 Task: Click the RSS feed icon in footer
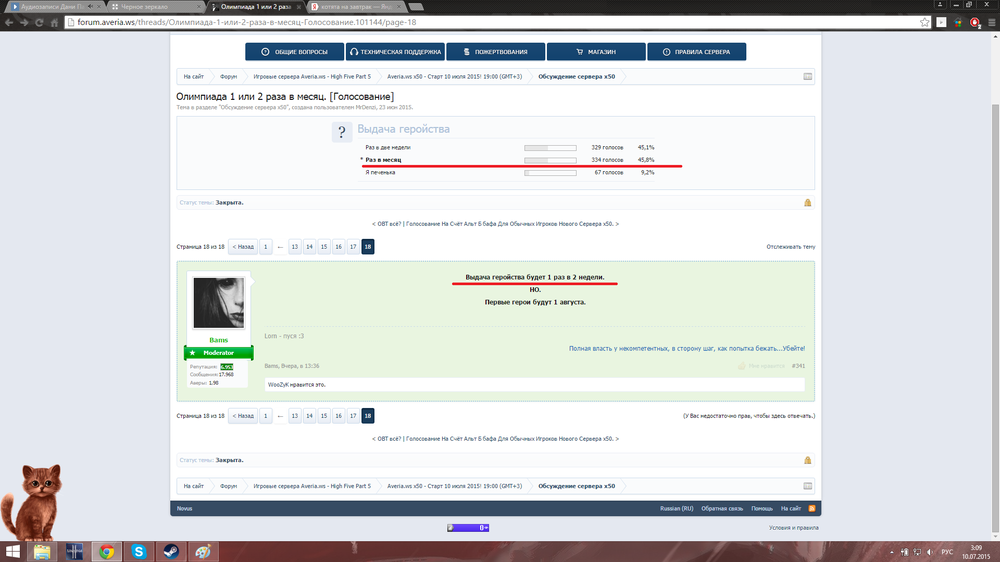(811, 508)
